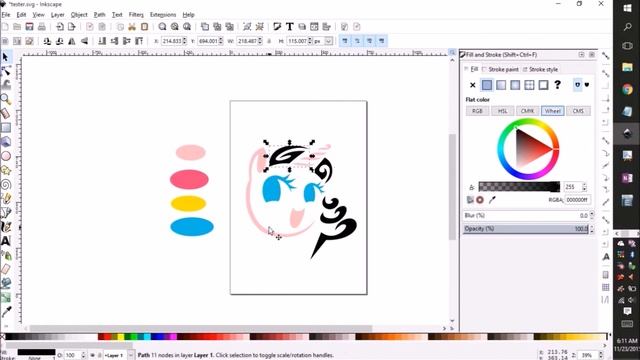Click the Import file icon
The image size is (640, 360).
pyautogui.click(x=60, y=27)
